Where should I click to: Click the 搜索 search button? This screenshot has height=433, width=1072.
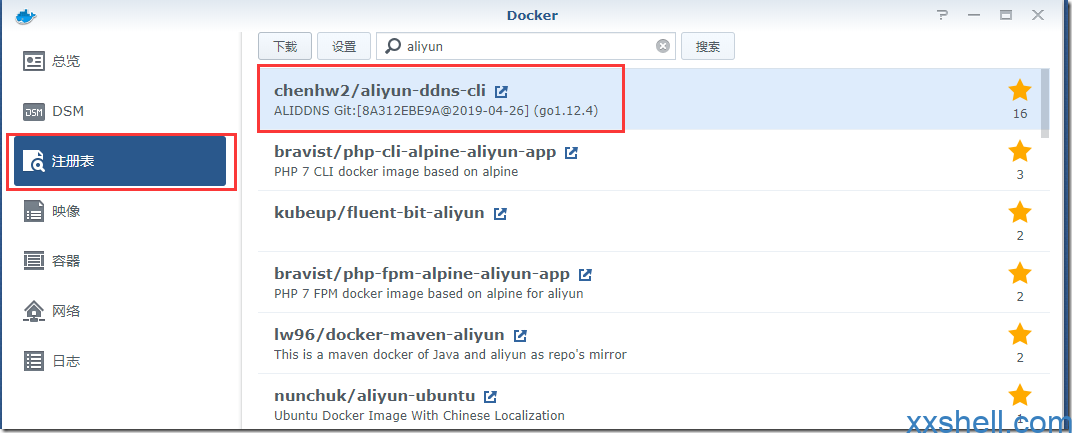(x=708, y=47)
